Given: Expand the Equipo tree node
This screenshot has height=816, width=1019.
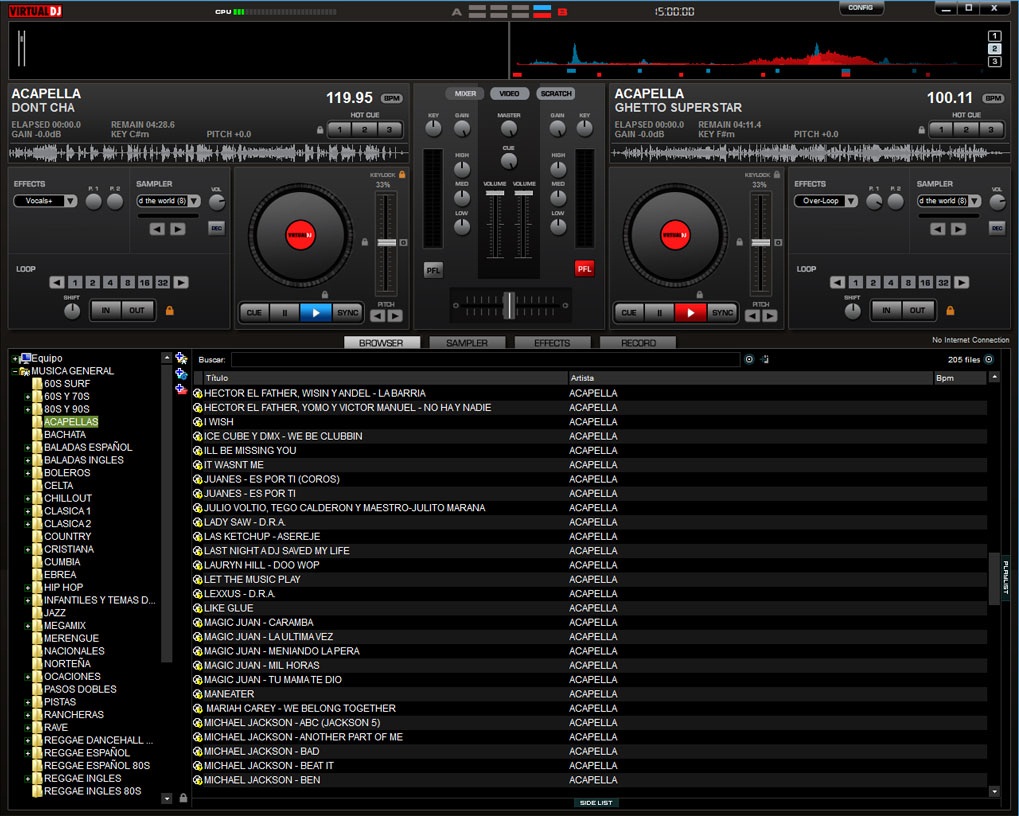Looking at the screenshot, I should point(14,358).
